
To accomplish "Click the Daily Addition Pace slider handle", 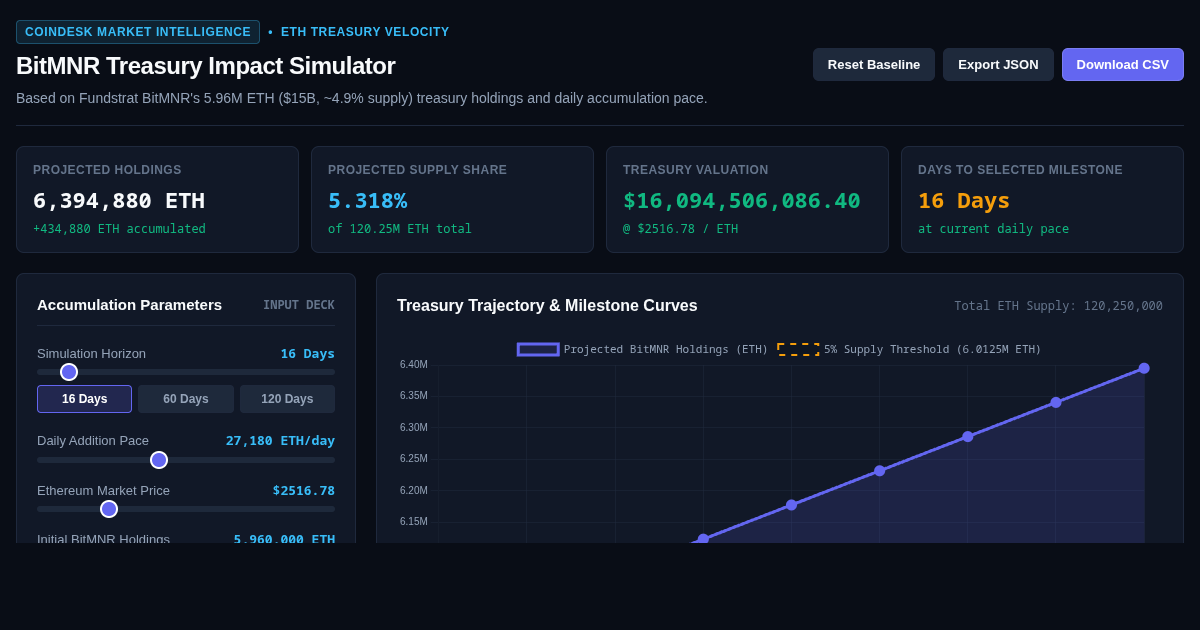I will 159,460.
